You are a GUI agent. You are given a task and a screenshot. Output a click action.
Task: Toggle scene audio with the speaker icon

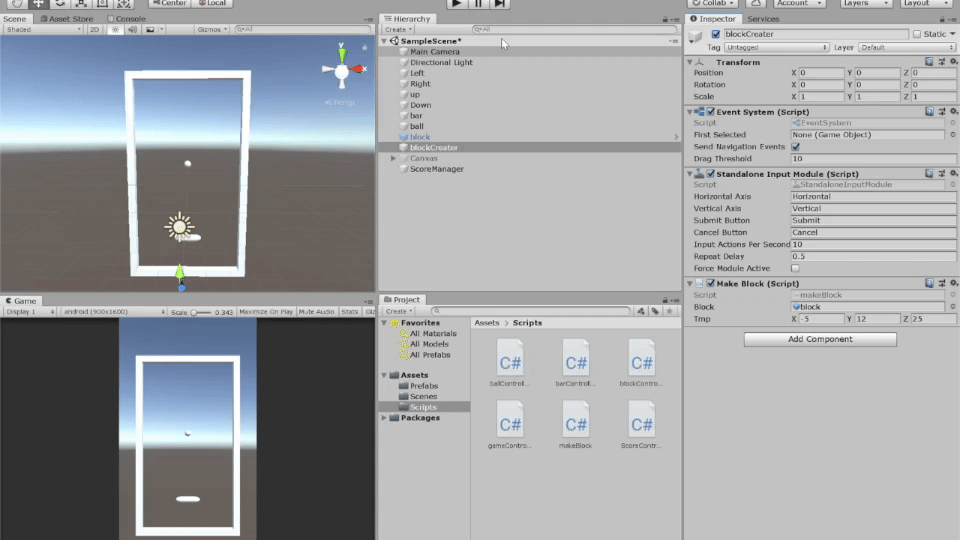(x=132, y=30)
